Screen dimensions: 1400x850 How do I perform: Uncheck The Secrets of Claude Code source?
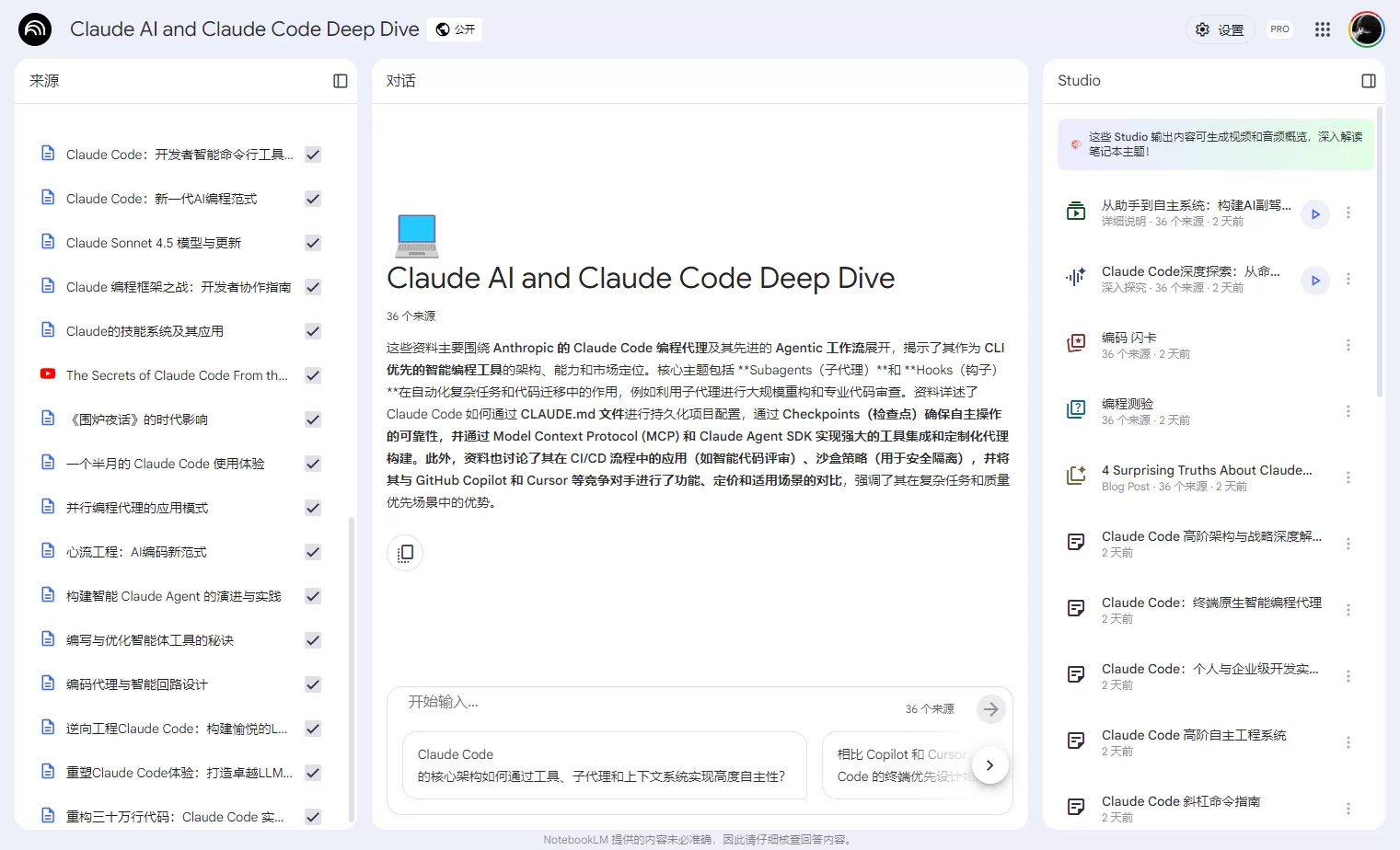point(313,375)
